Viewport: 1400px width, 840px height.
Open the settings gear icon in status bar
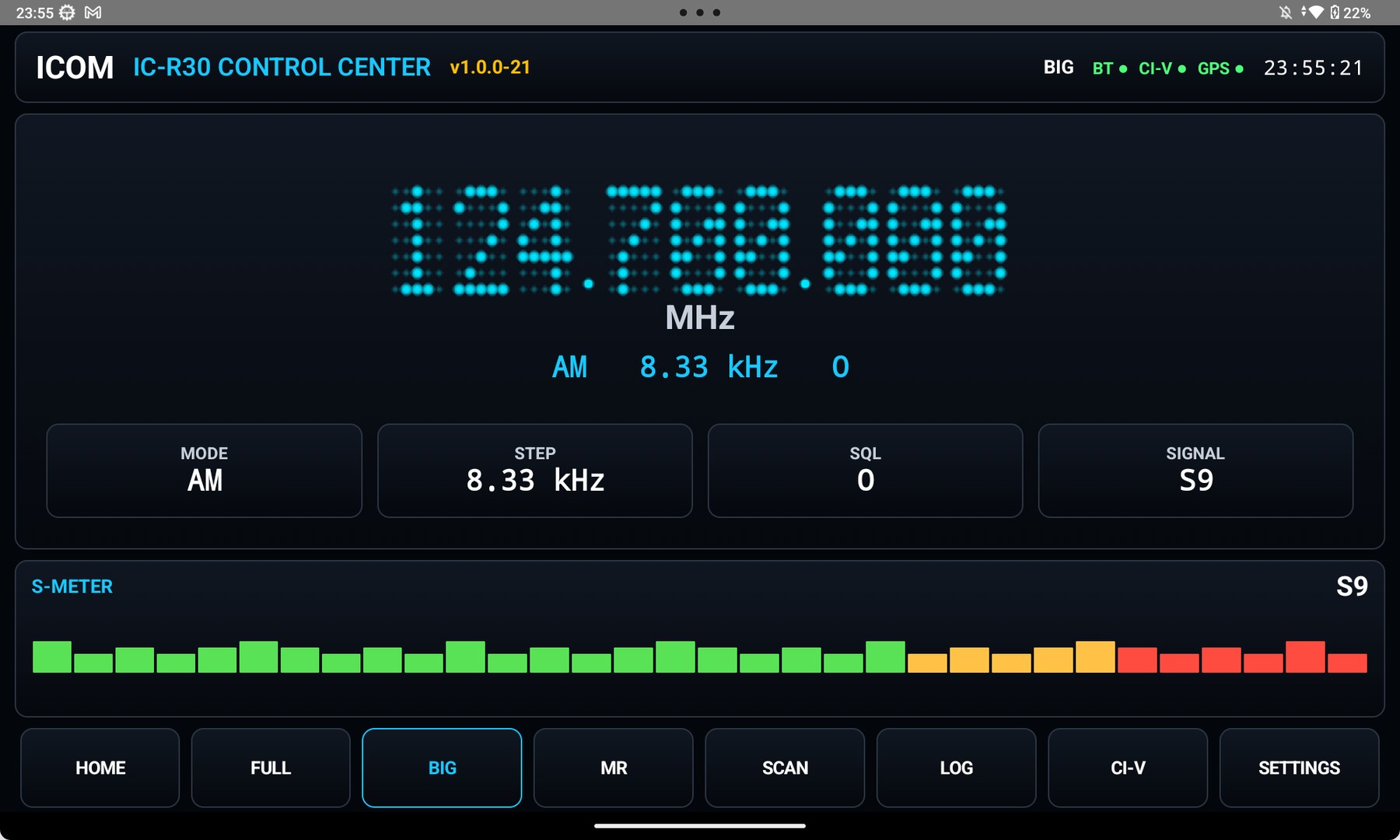68,12
